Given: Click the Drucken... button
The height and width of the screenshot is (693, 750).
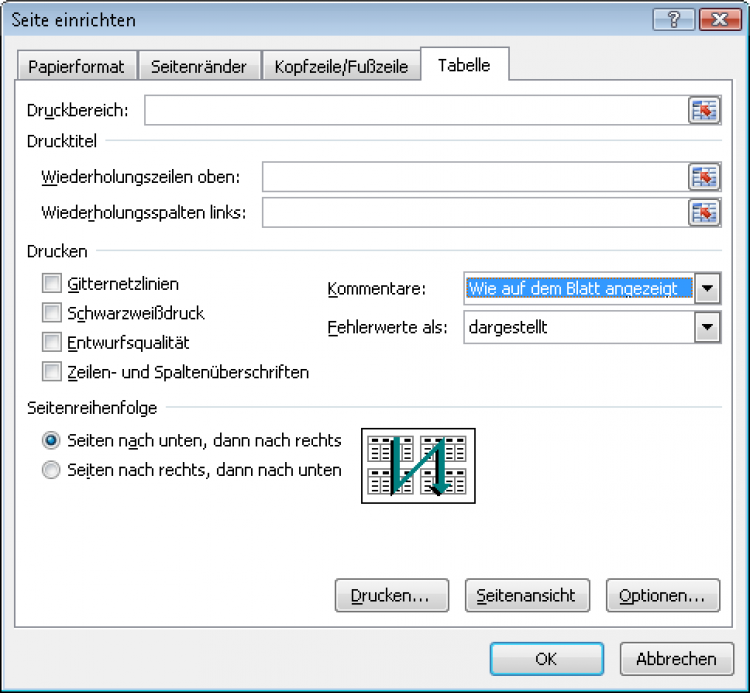Looking at the screenshot, I should coord(390,595).
